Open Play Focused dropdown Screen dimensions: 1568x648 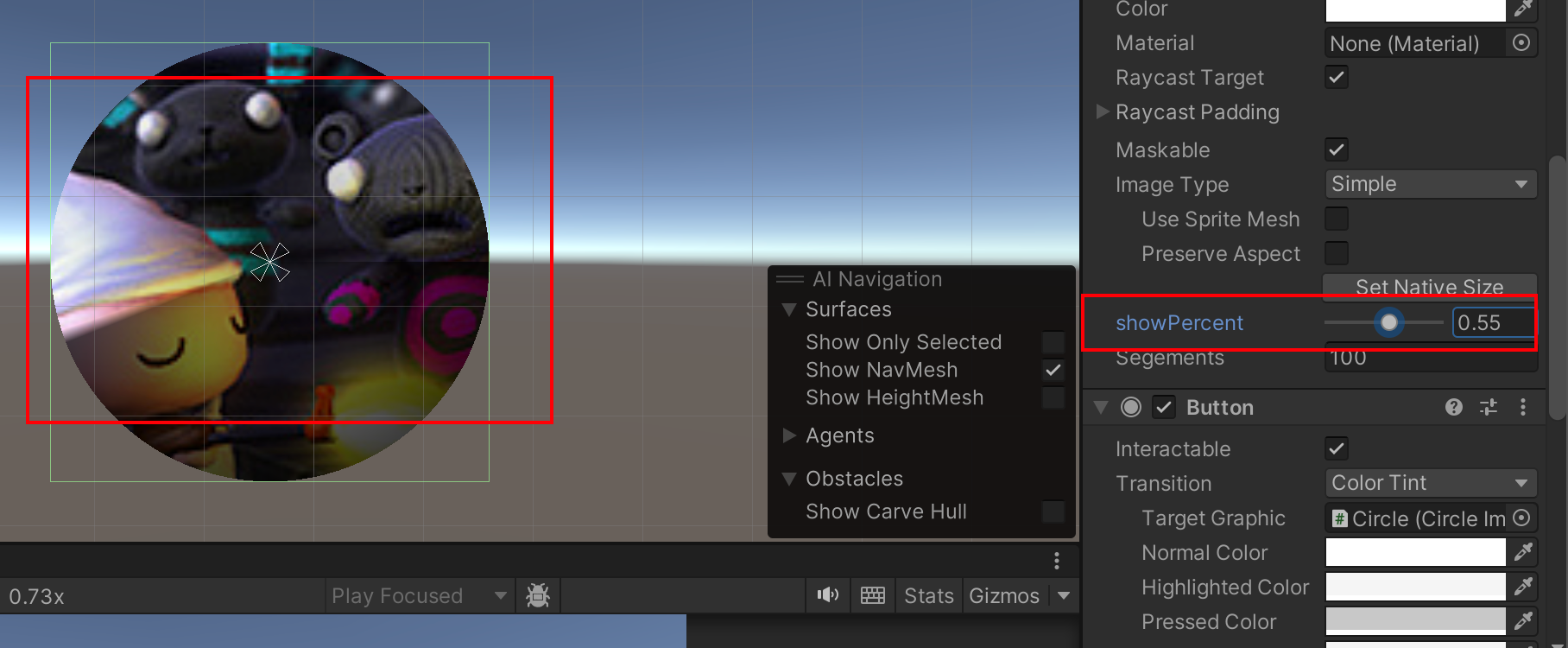coord(420,595)
